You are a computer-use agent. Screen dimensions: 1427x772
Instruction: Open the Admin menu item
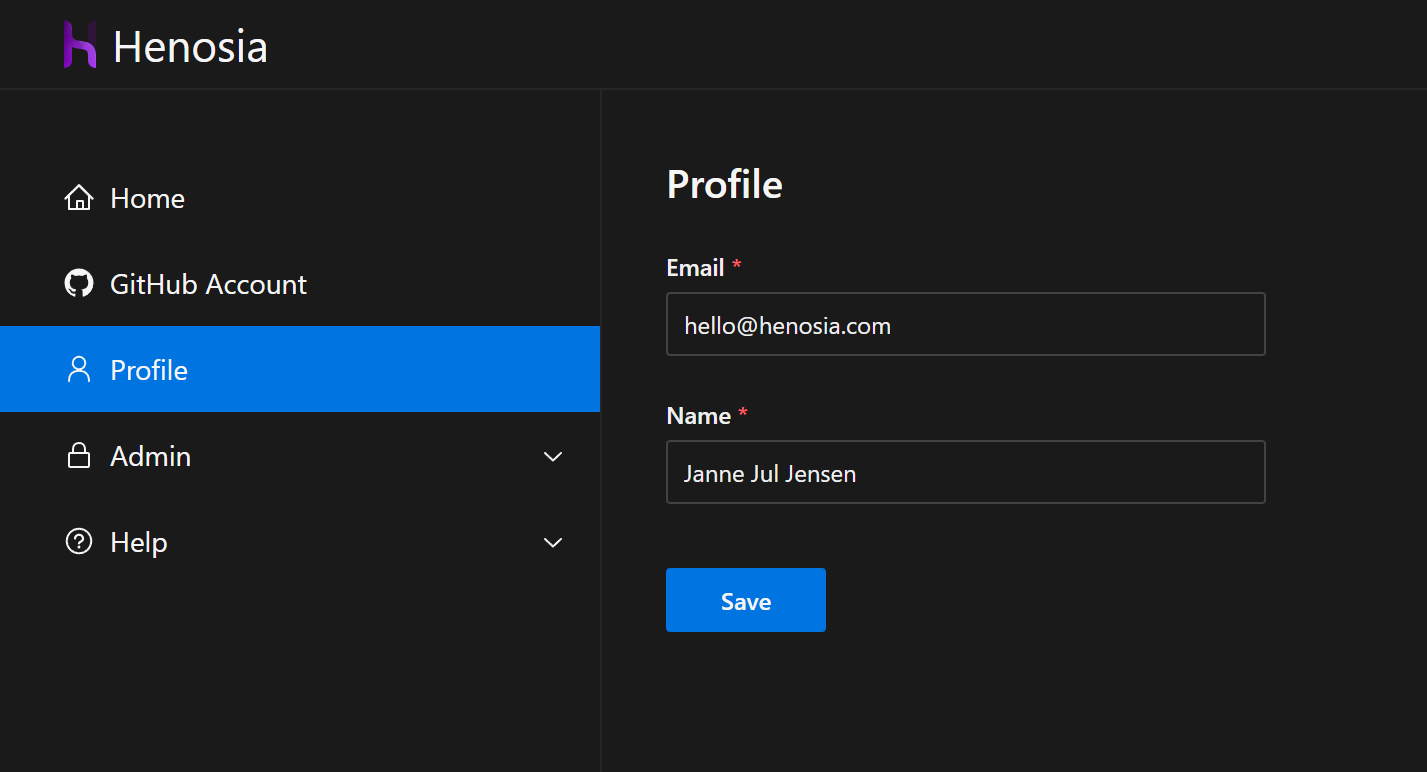pyautogui.click(x=300, y=456)
